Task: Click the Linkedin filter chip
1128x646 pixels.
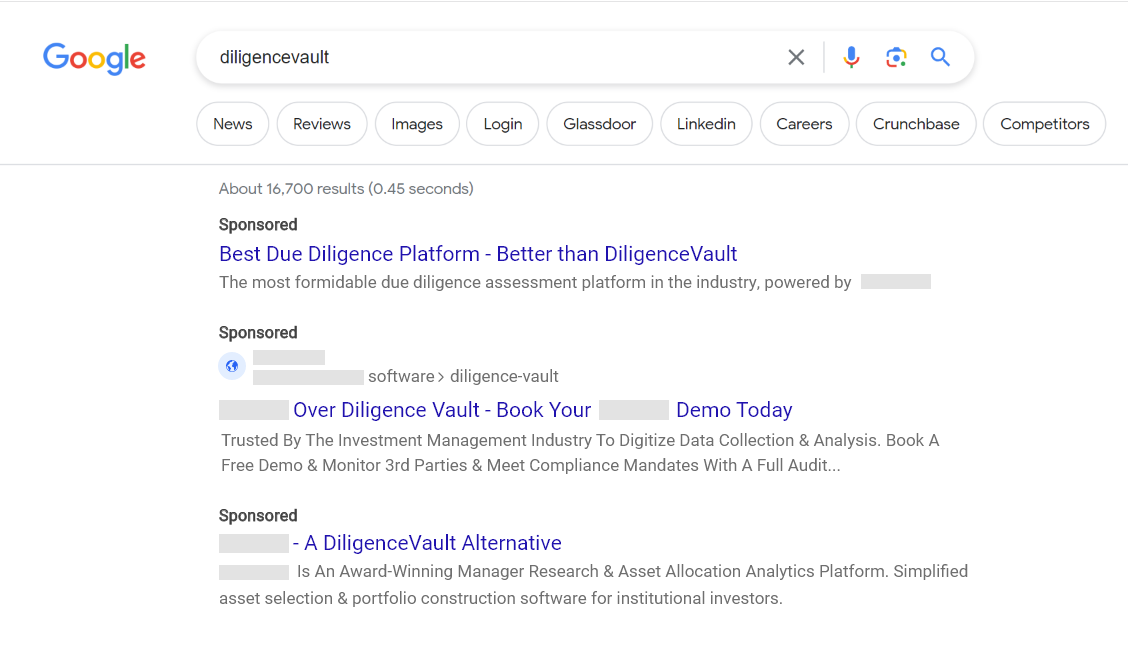Action: pyautogui.click(x=706, y=123)
